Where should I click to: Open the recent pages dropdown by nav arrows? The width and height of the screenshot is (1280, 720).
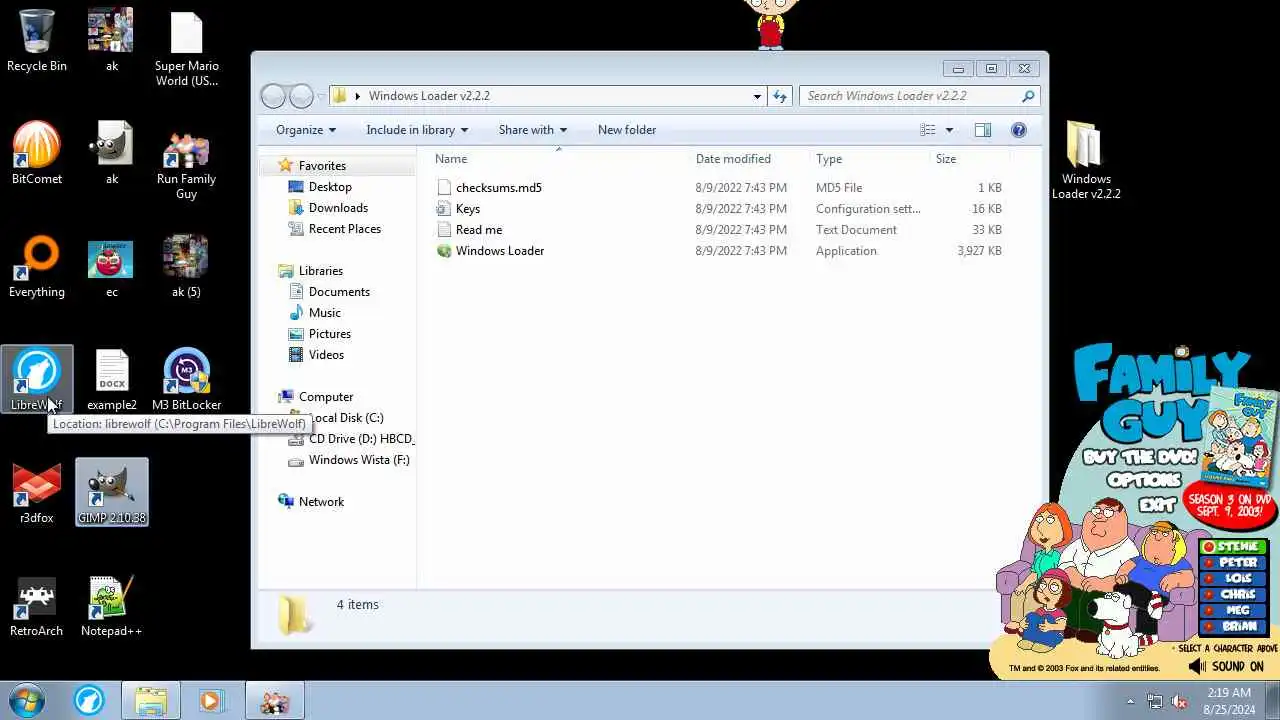[321, 96]
